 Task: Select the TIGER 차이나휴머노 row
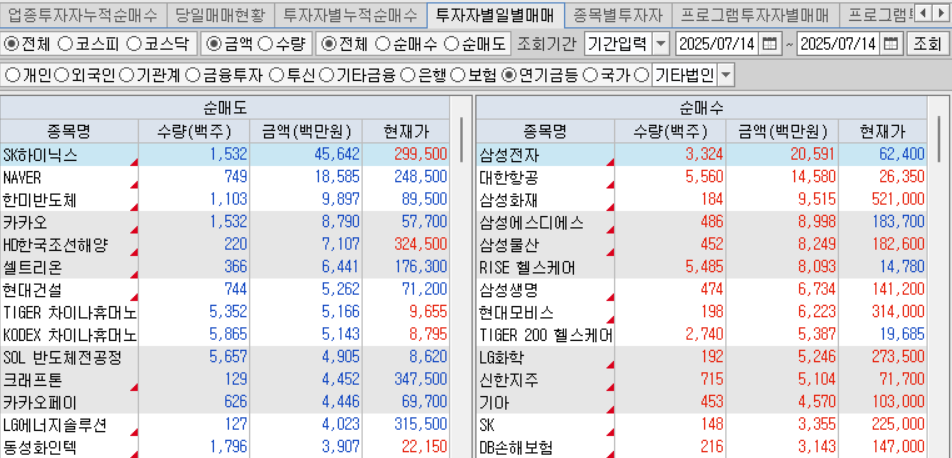click(225, 312)
